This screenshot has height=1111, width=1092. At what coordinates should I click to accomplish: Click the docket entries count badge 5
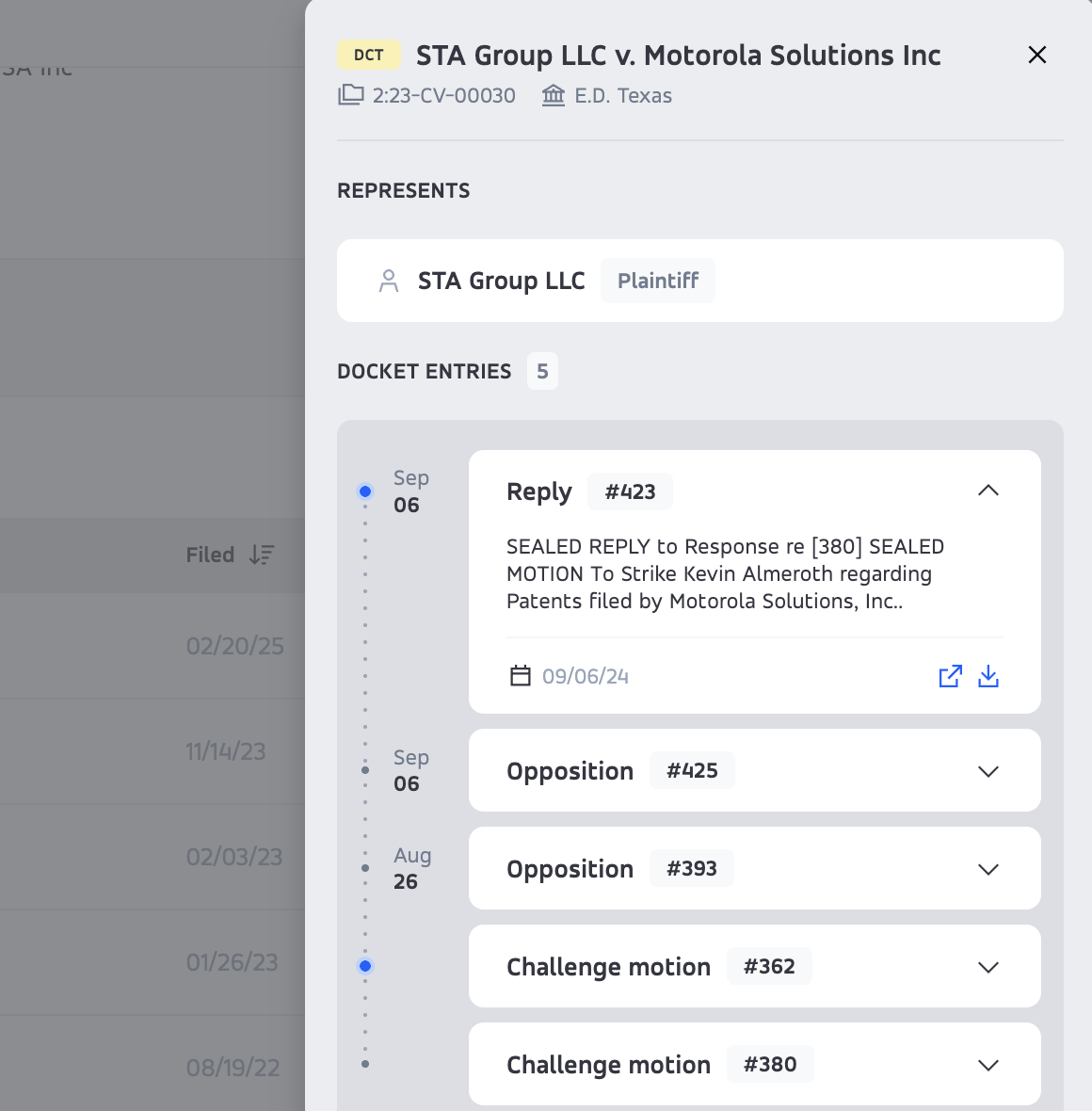coord(542,371)
